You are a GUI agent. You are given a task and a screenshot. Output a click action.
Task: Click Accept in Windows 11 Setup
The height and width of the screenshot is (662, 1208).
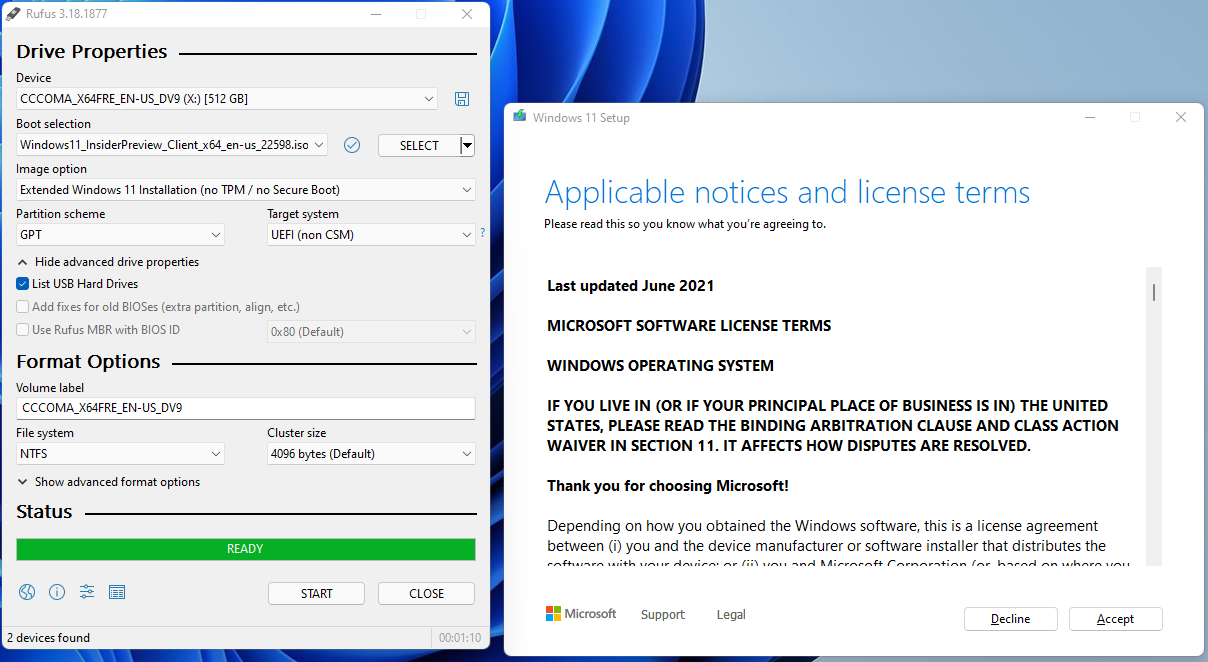1116,619
